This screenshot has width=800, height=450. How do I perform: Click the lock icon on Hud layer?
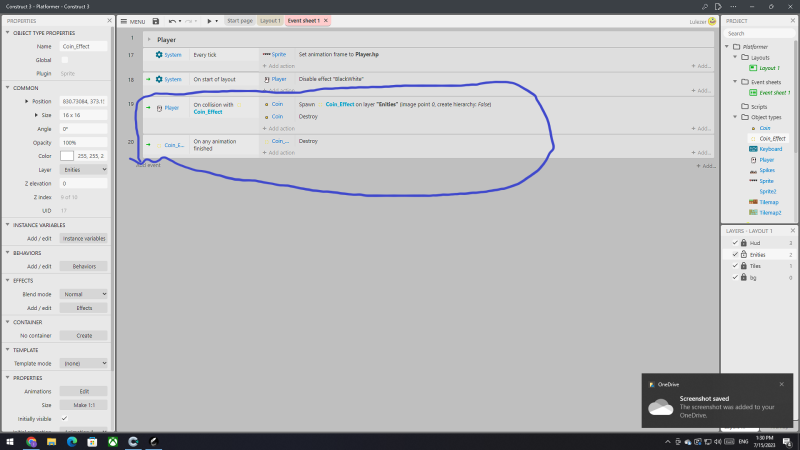(x=745, y=243)
